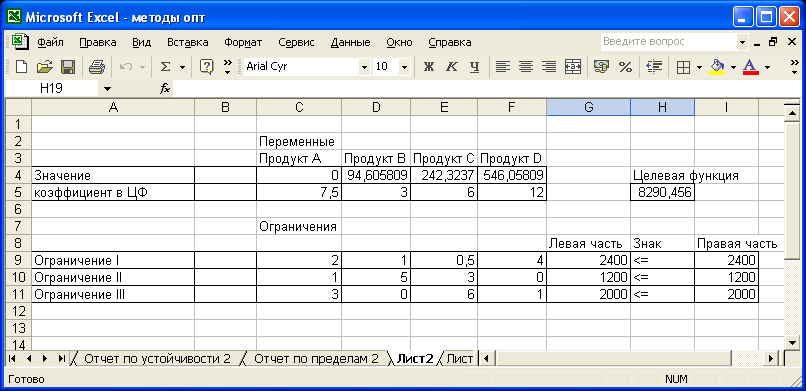This screenshot has width=806, height=391.
Task: Align text left
Action: (503, 67)
